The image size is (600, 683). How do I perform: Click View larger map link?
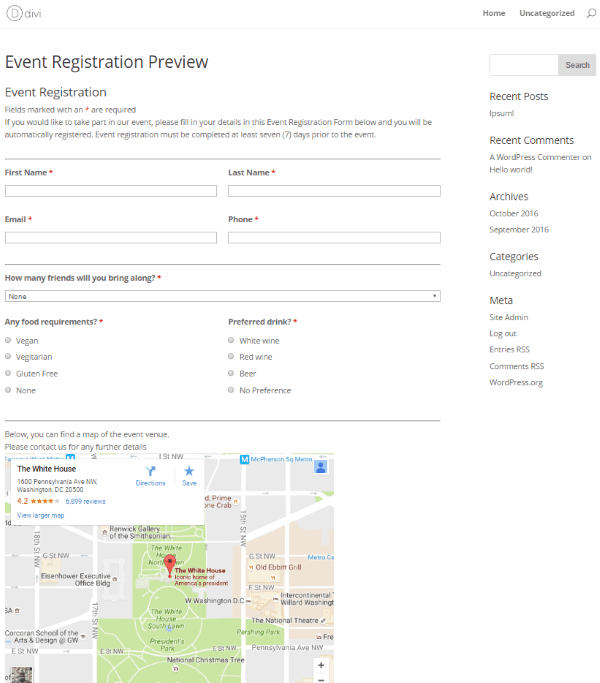pyautogui.click(x=41, y=515)
